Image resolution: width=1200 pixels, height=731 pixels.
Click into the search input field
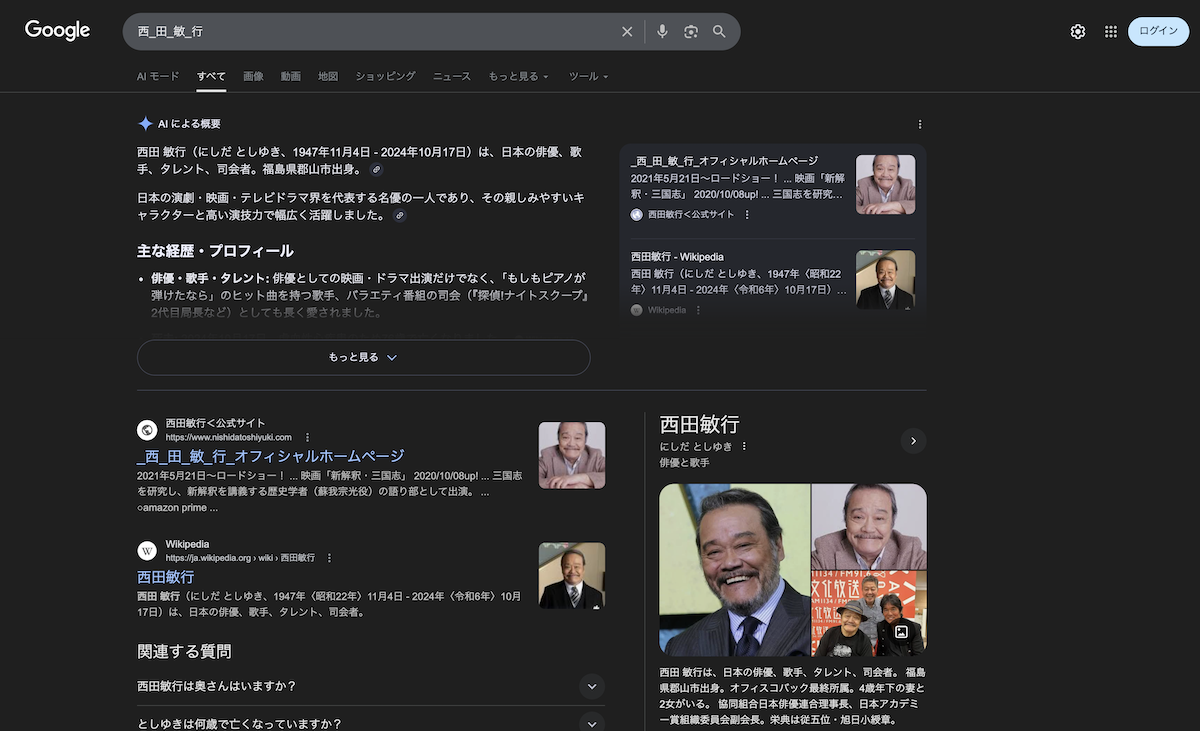coord(370,32)
